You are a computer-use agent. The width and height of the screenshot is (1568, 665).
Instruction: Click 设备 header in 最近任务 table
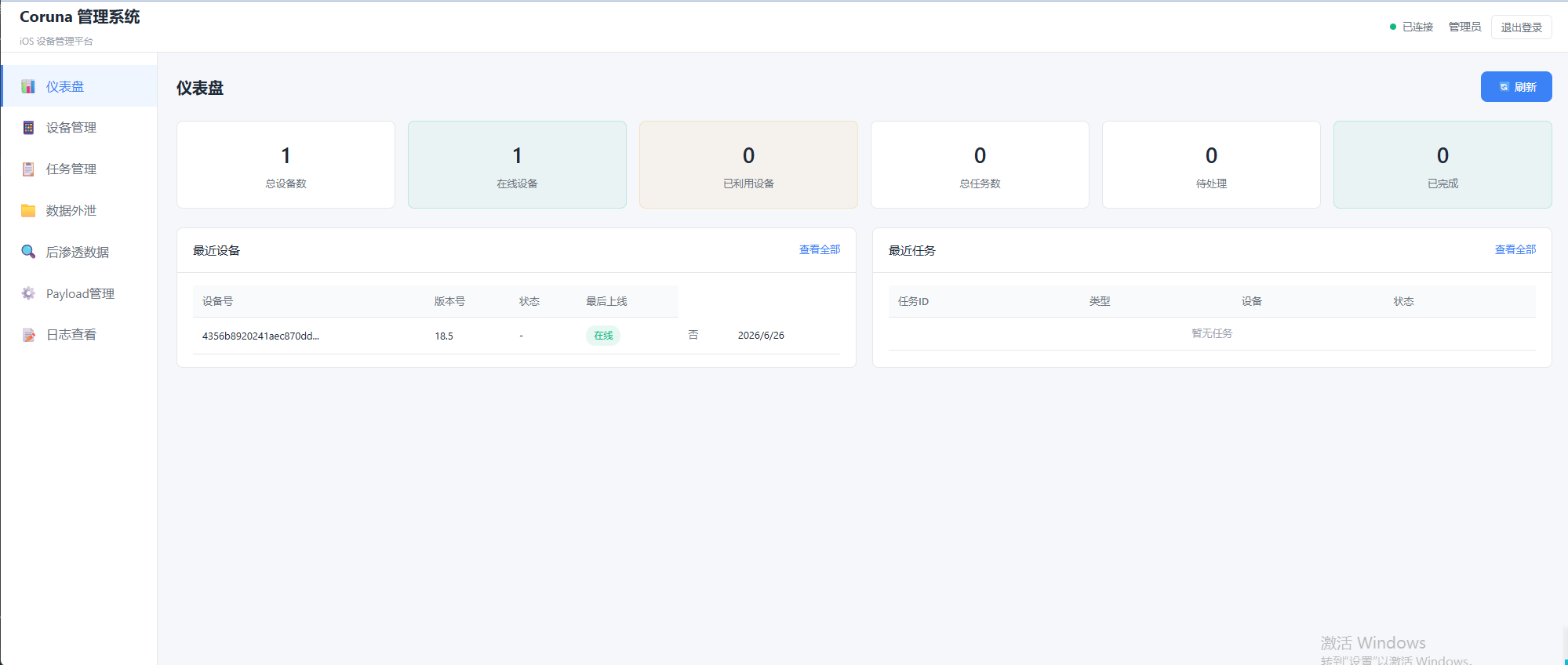coord(1252,301)
